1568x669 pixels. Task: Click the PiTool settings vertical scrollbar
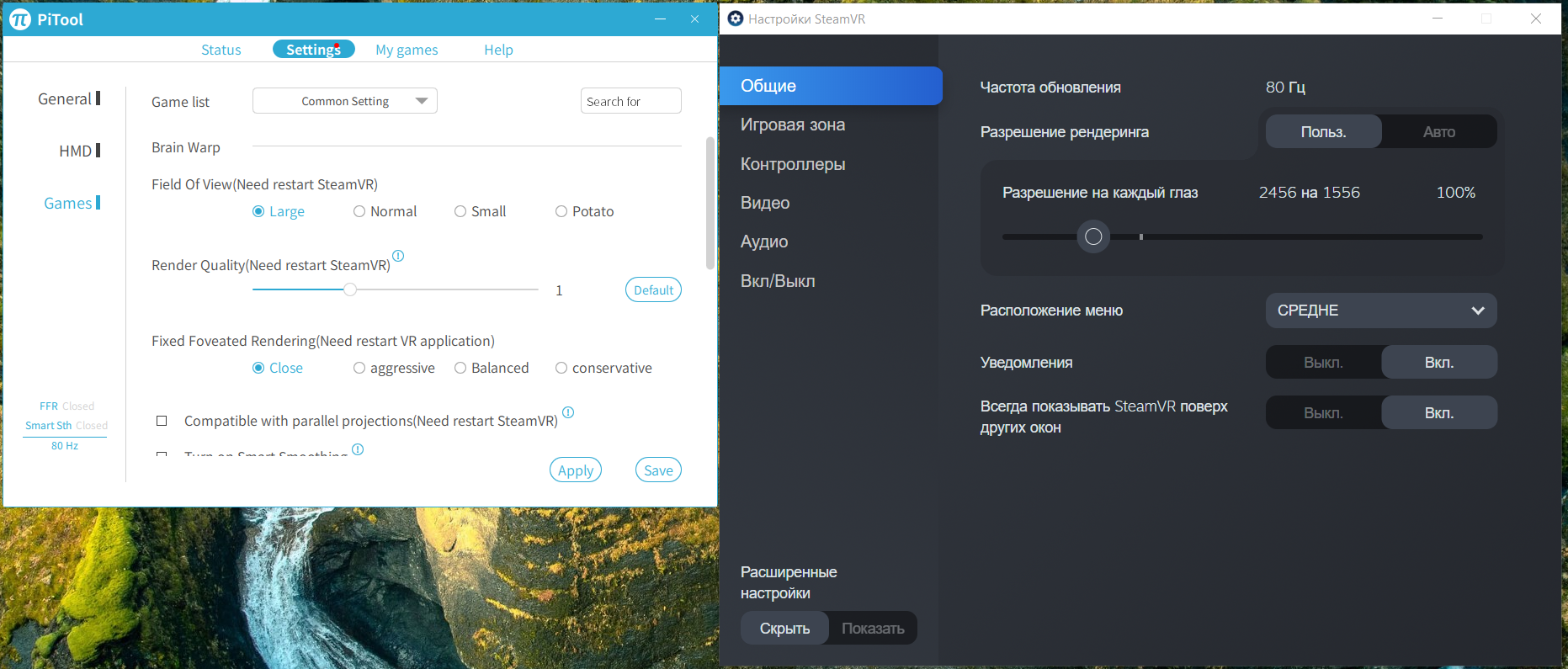tap(710, 203)
